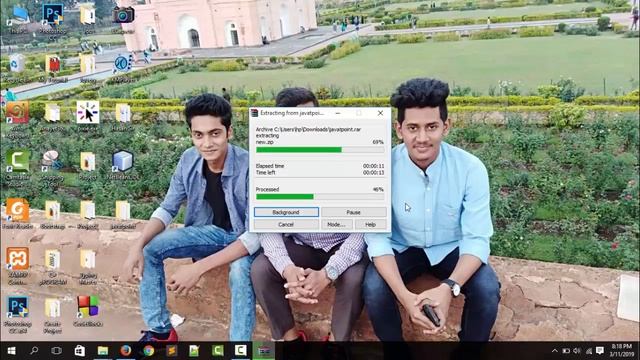
Task: Cancel the extraction
Action: tap(286, 224)
